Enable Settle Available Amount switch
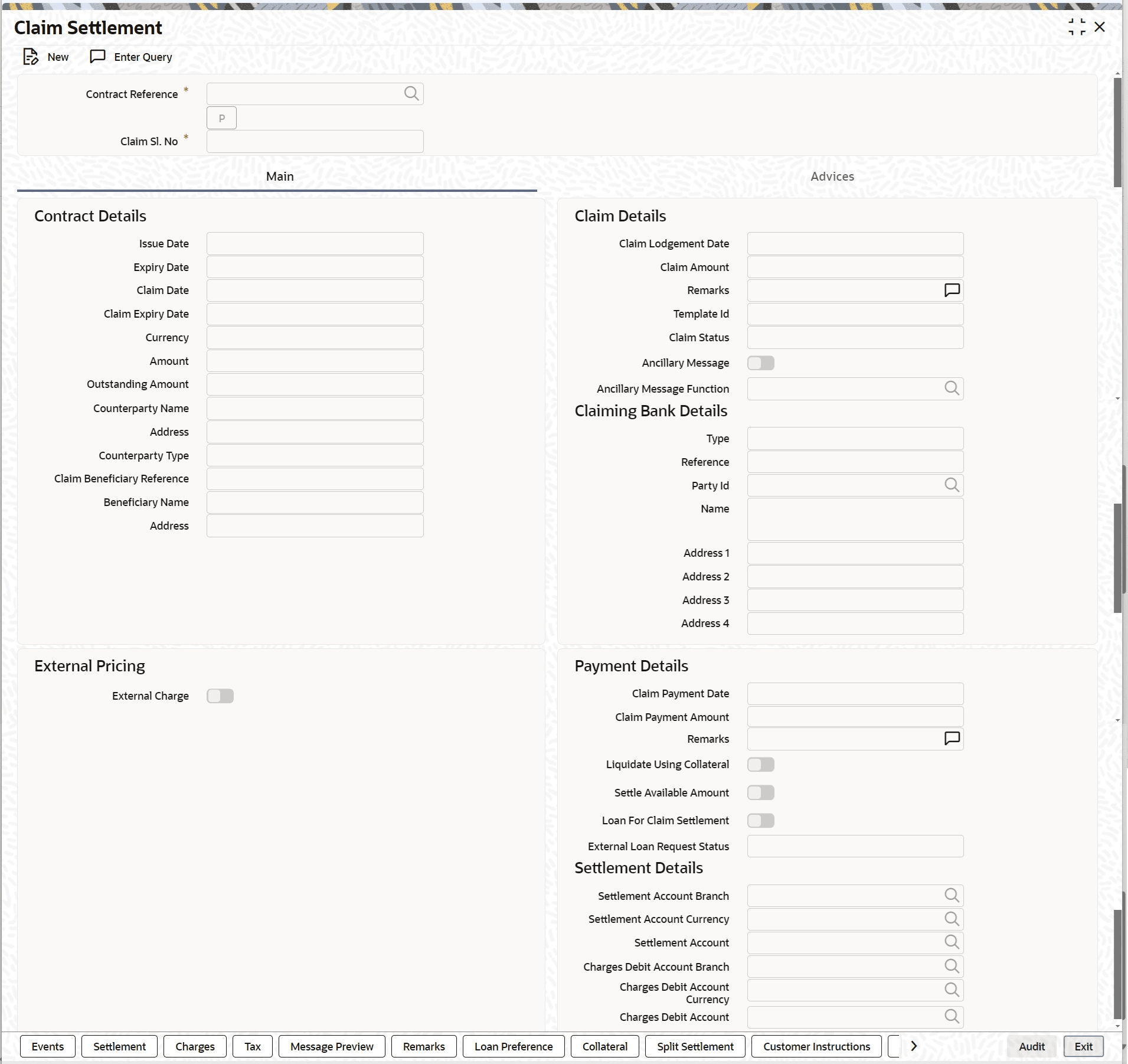The width and height of the screenshot is (1128, 1064). 760,792
